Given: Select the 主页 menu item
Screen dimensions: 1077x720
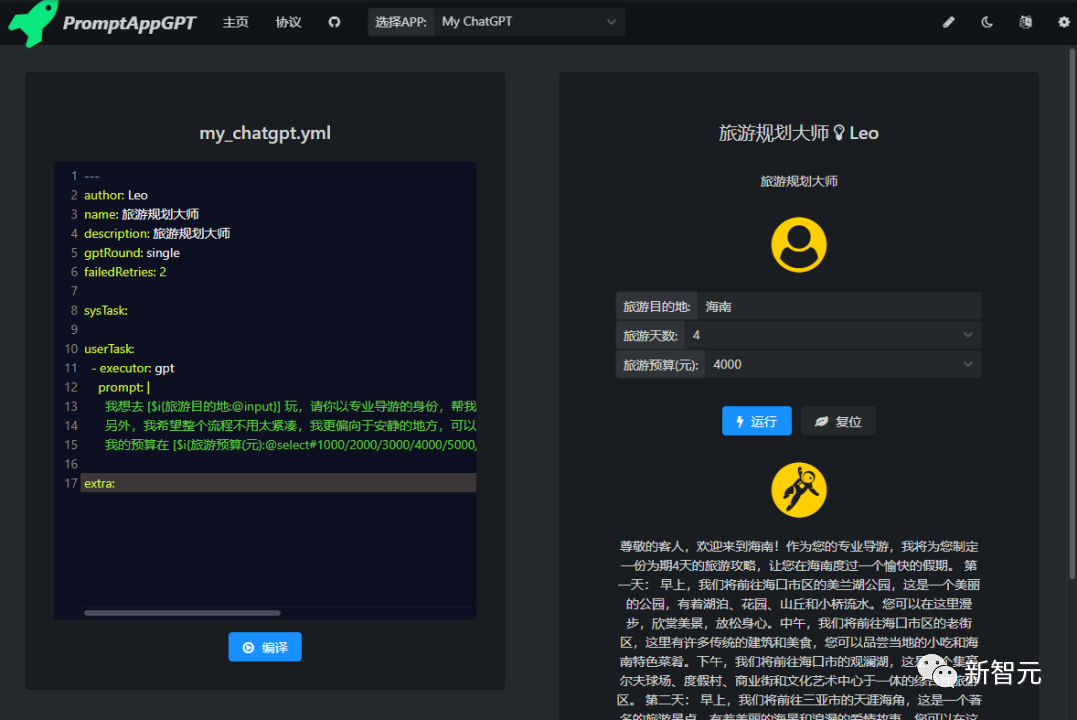Looking at the screenshot, I should pyautogui.click(x=235, y=21).
